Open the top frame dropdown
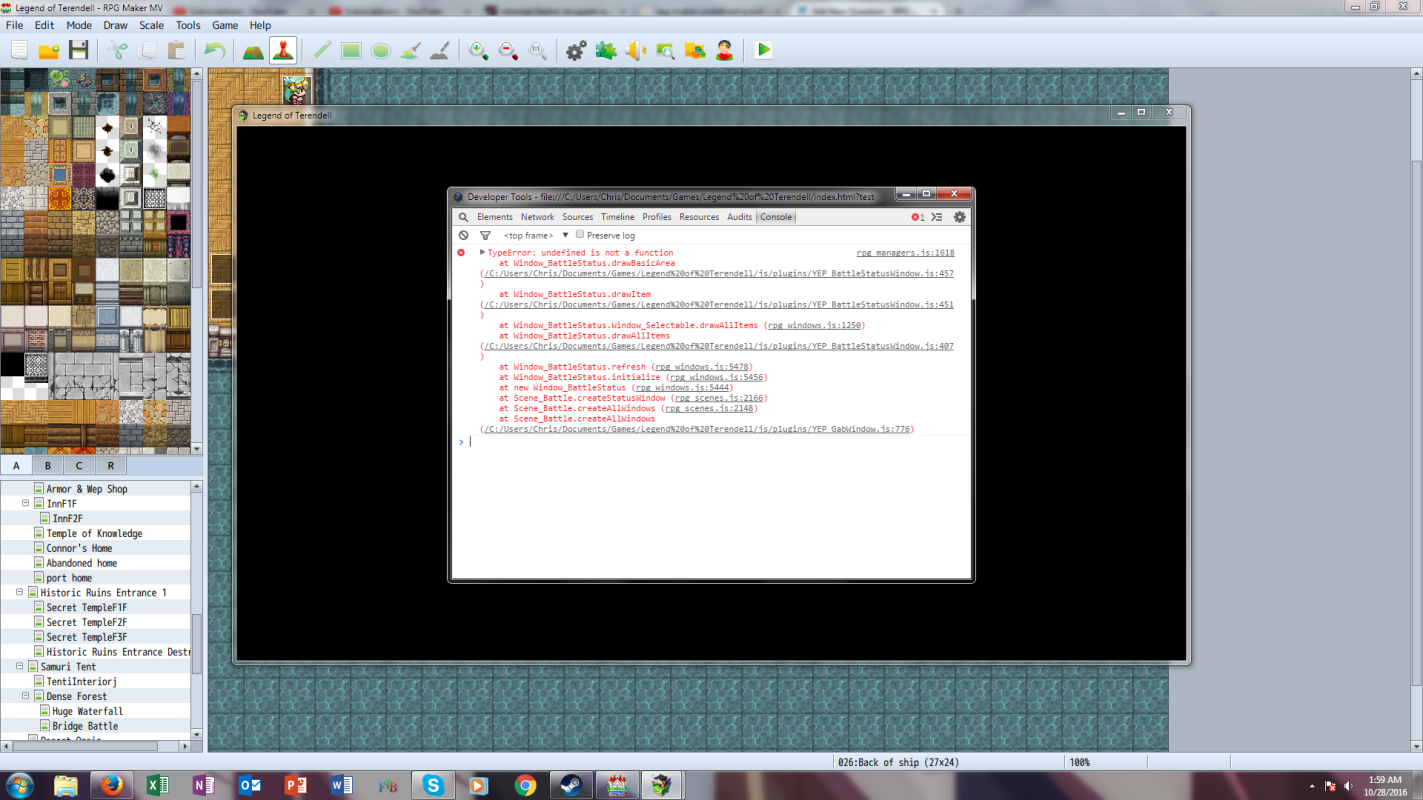 536,236
